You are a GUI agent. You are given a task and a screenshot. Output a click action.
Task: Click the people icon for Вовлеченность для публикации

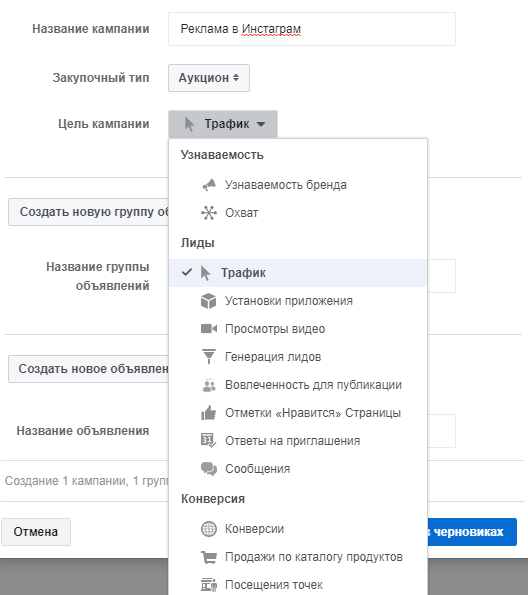[209, 385]
